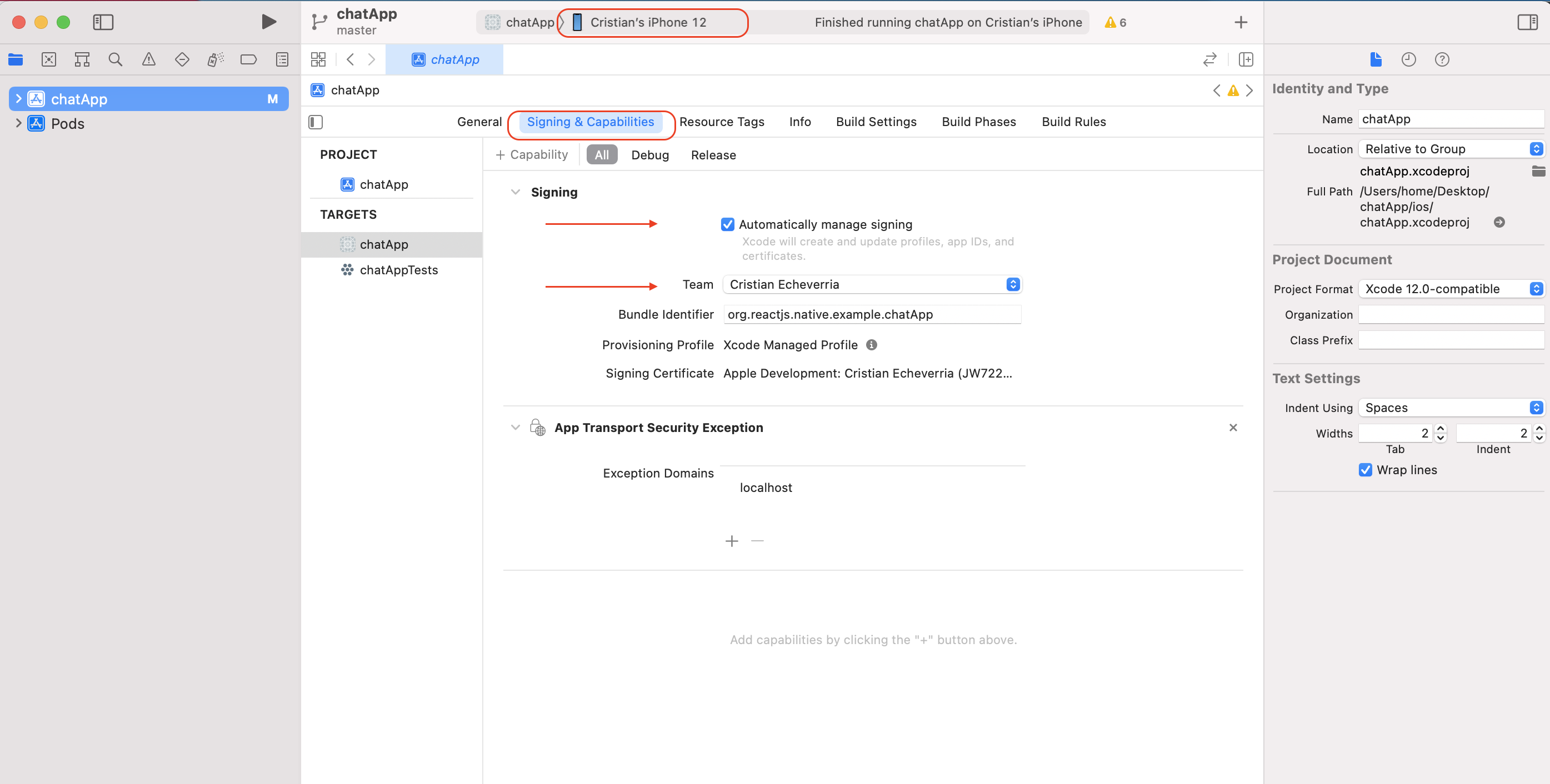The image size is (1550, 784).
Task: Switch to the General tab
Action: click(x=479, y=122)
